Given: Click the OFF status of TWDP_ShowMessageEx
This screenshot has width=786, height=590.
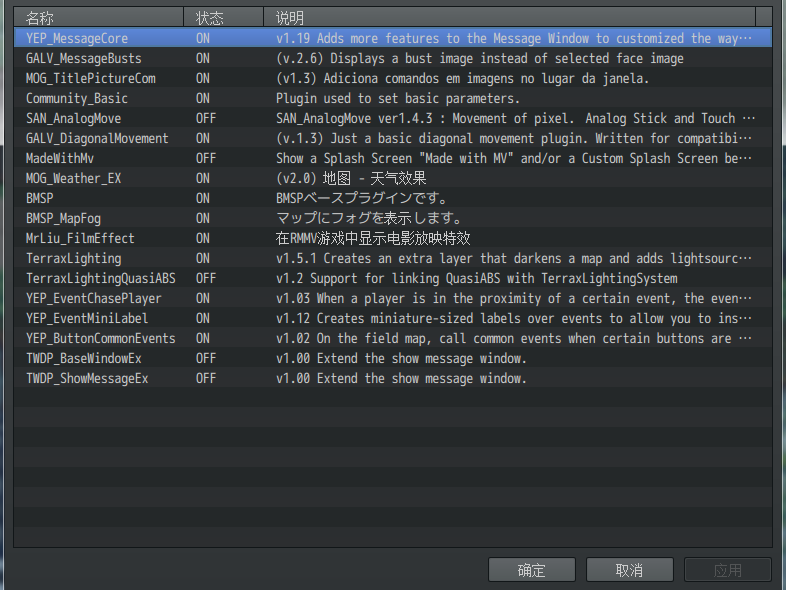Looking at the screenshot, I should coord(206,378).
